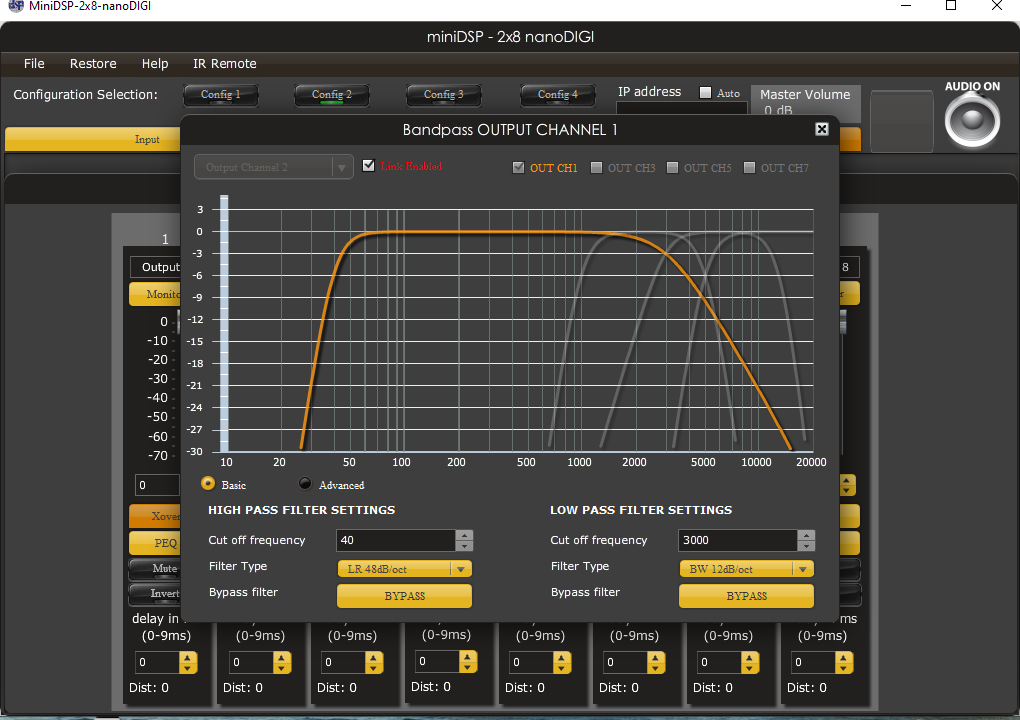Image resolution: width=1020 pixels, height=720 pixels.
Task: Toggle the Link Enabled checkbox
Action: coord(369,165)
